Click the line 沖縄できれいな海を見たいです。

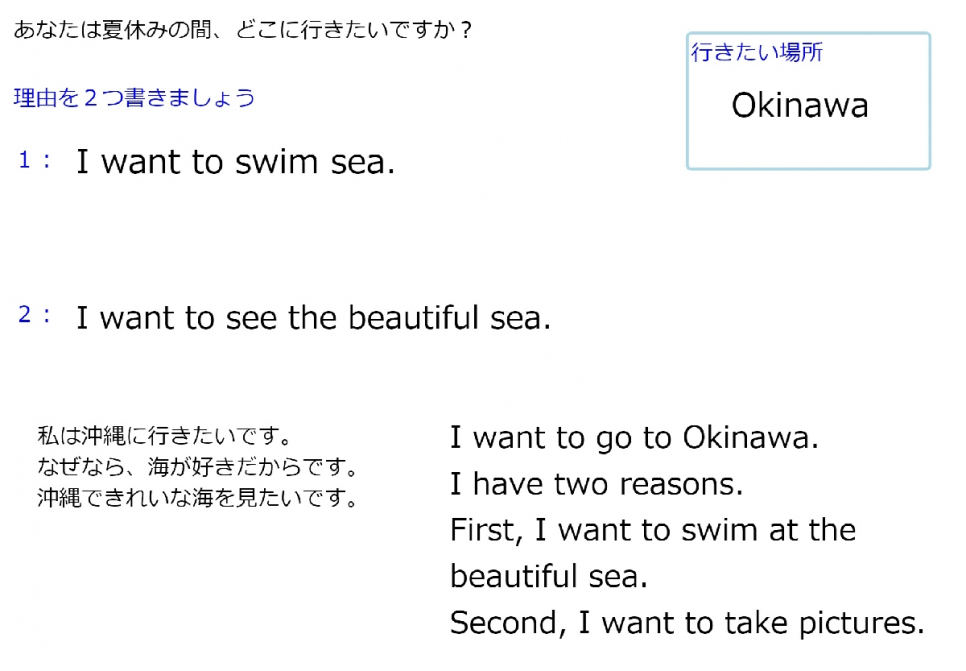198,497
